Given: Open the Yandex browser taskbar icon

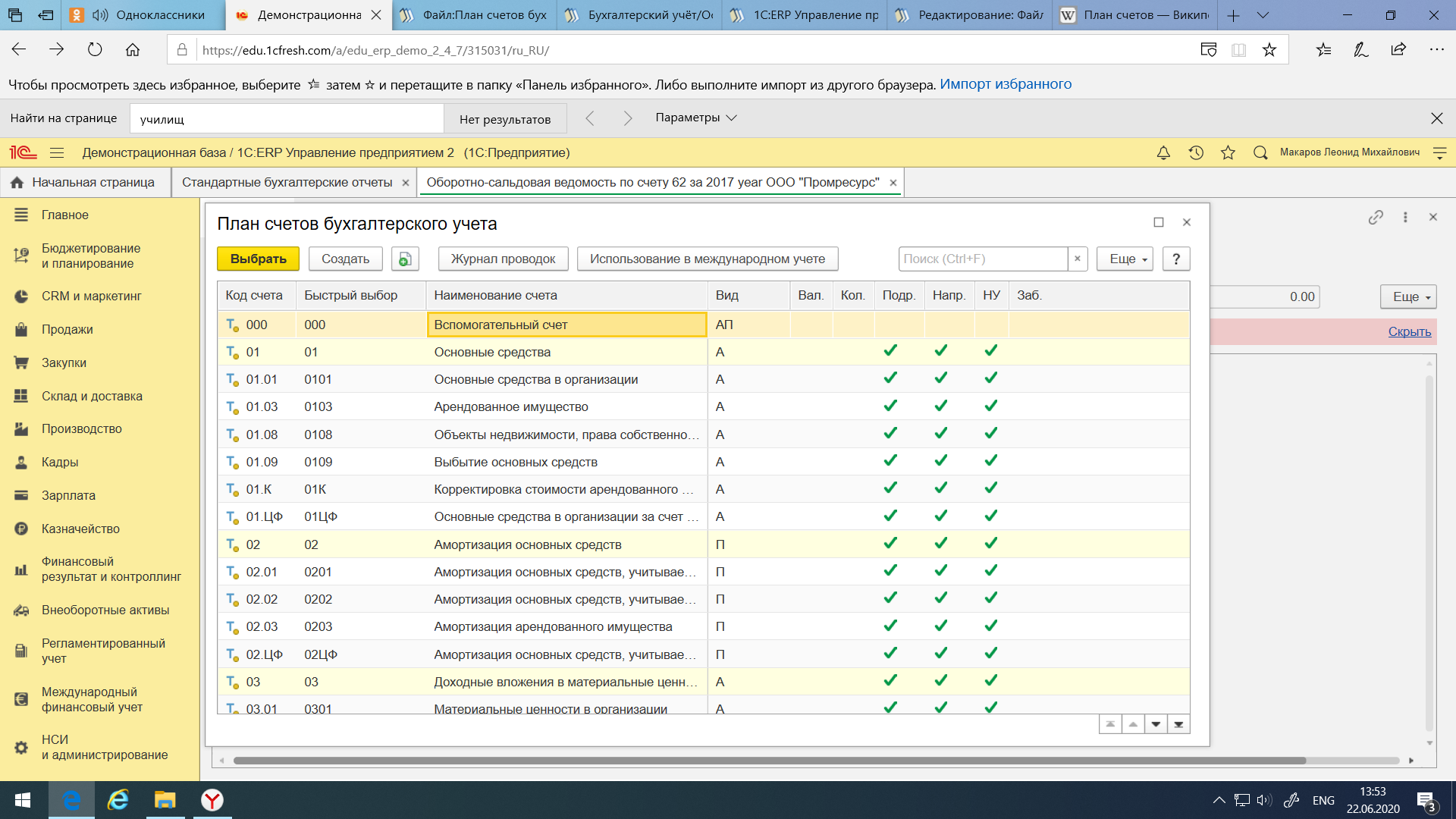Looking at the screenshot, I should 212,800.
